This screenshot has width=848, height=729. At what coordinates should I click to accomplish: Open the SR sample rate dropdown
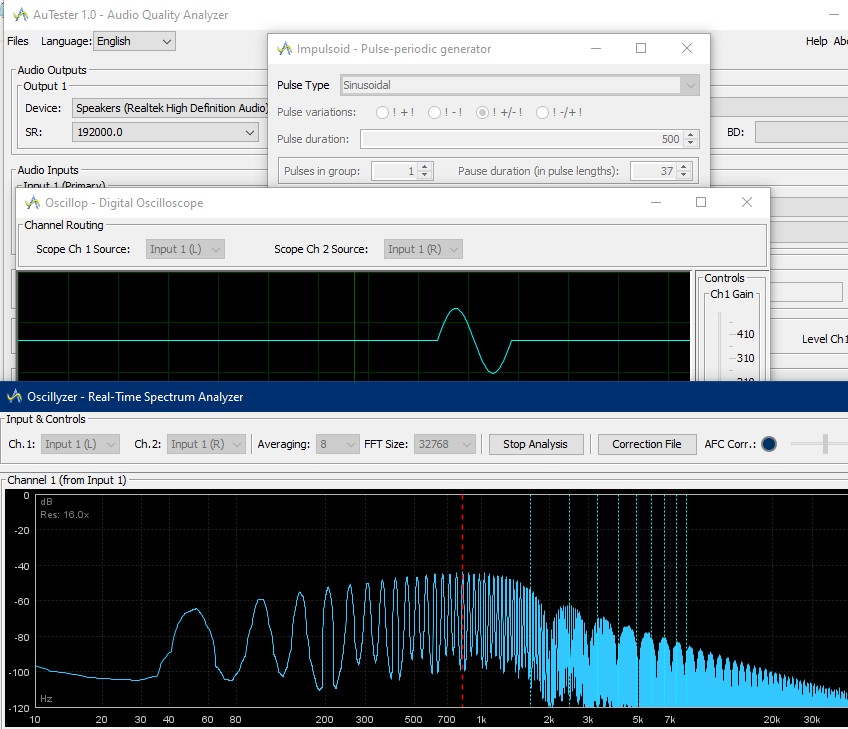(165, 132)
